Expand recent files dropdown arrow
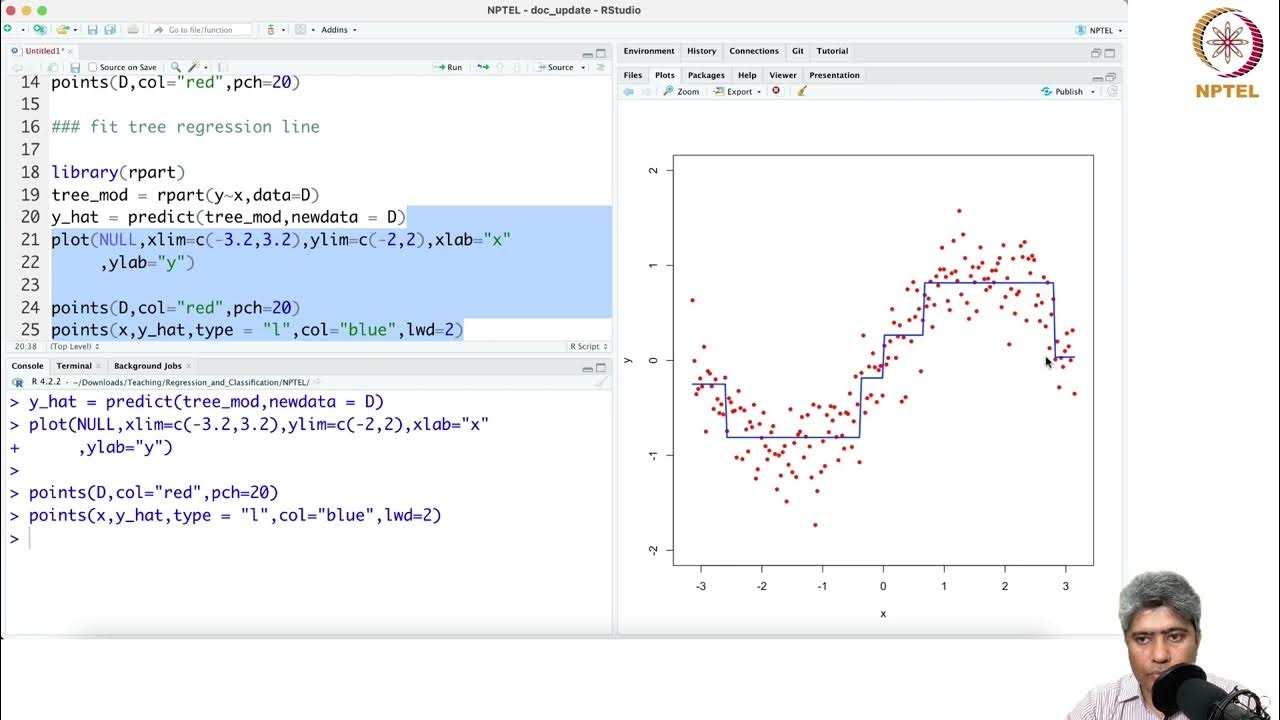 tap(76, 30)
